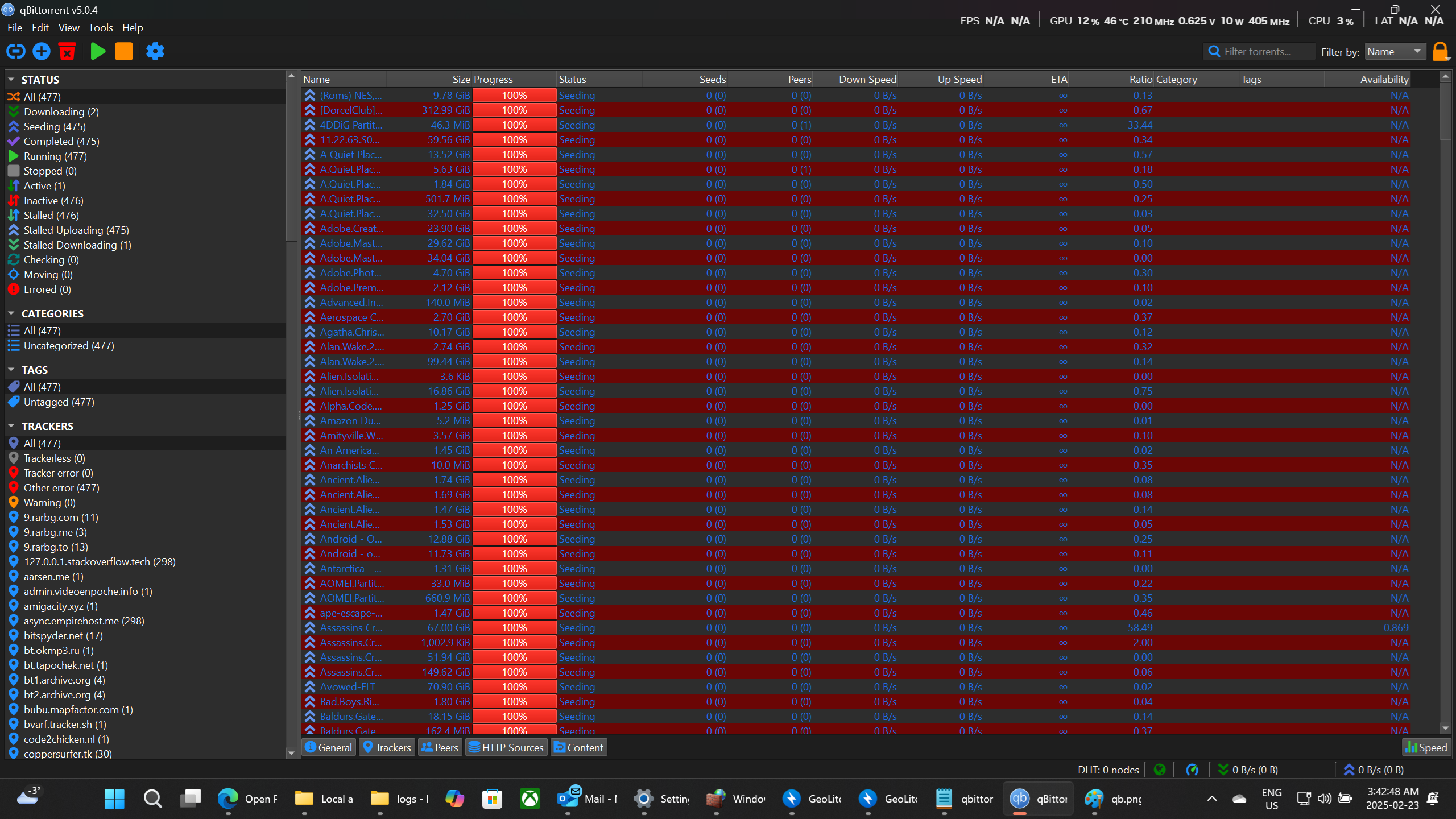Select Stopped (0) status filter
Viewport: 1456px width, 819px height.
pyautogui.click(x=146, y=171)
